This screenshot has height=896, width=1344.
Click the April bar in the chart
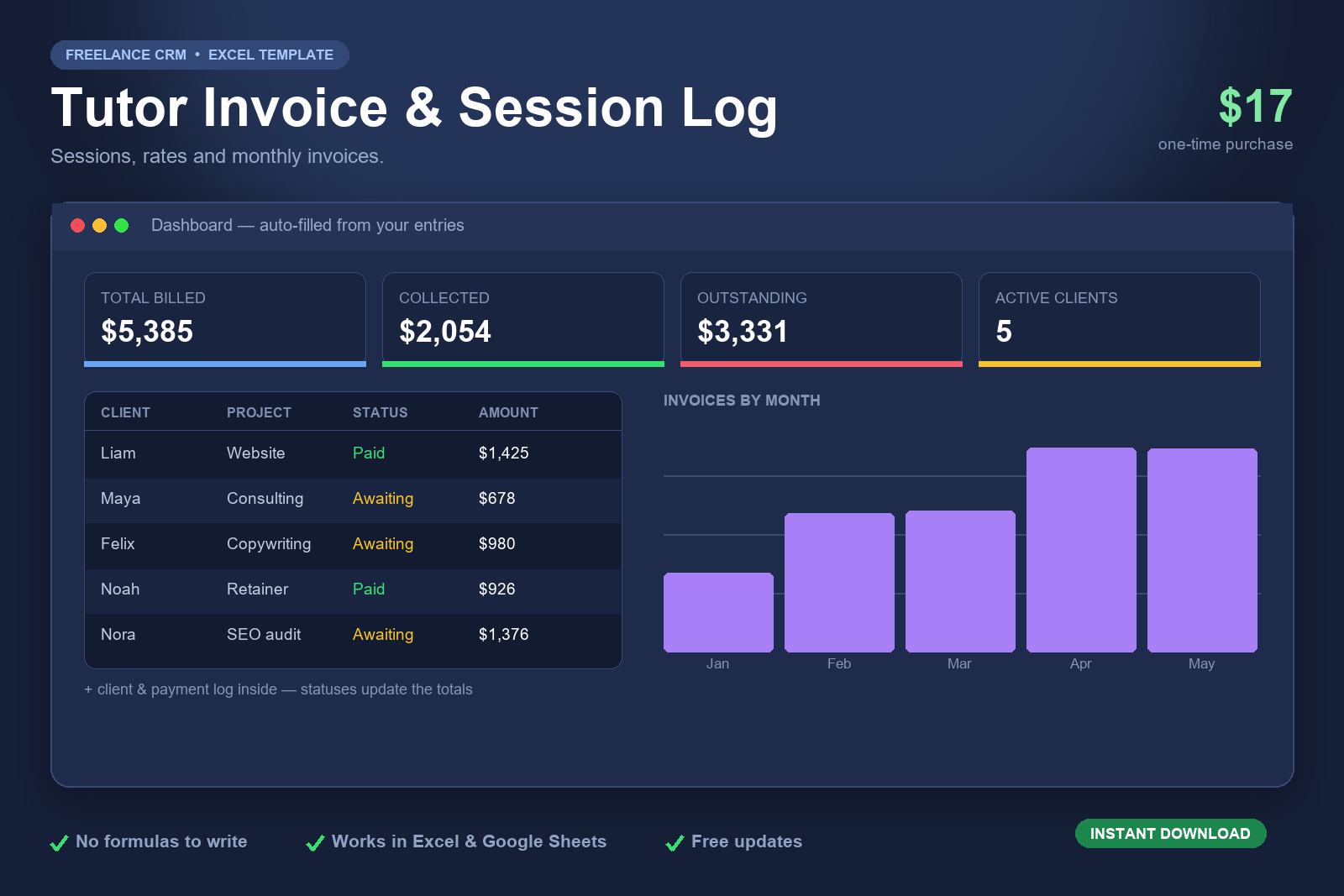1081,550
